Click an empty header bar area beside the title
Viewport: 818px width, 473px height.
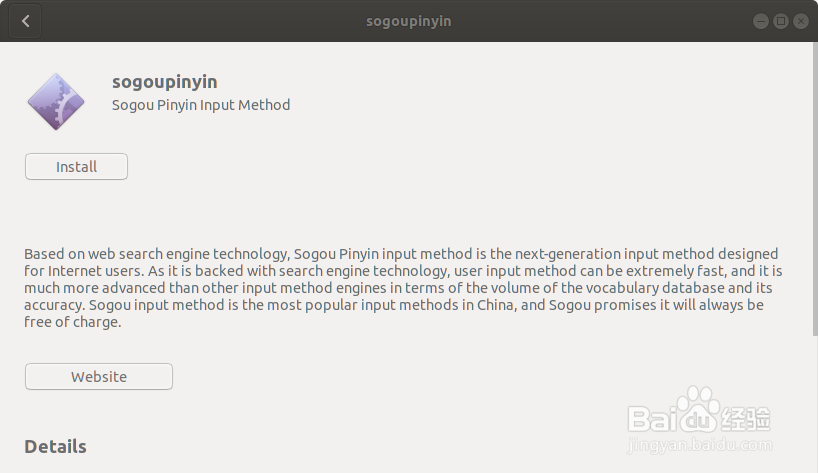click(209, 21)
